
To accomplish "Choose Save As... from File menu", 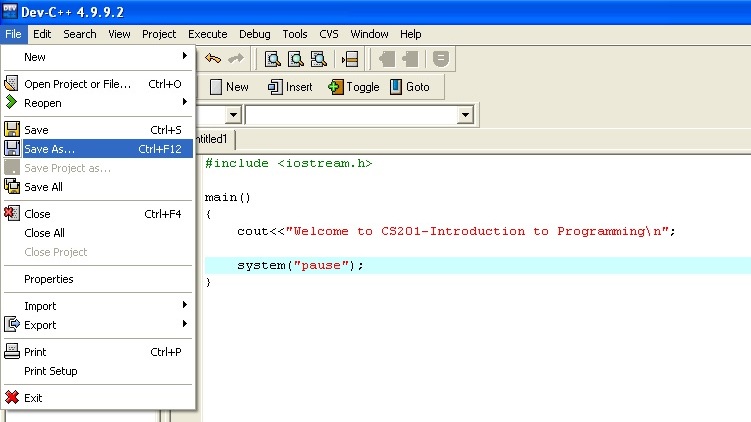I will (x=98, y=148).
